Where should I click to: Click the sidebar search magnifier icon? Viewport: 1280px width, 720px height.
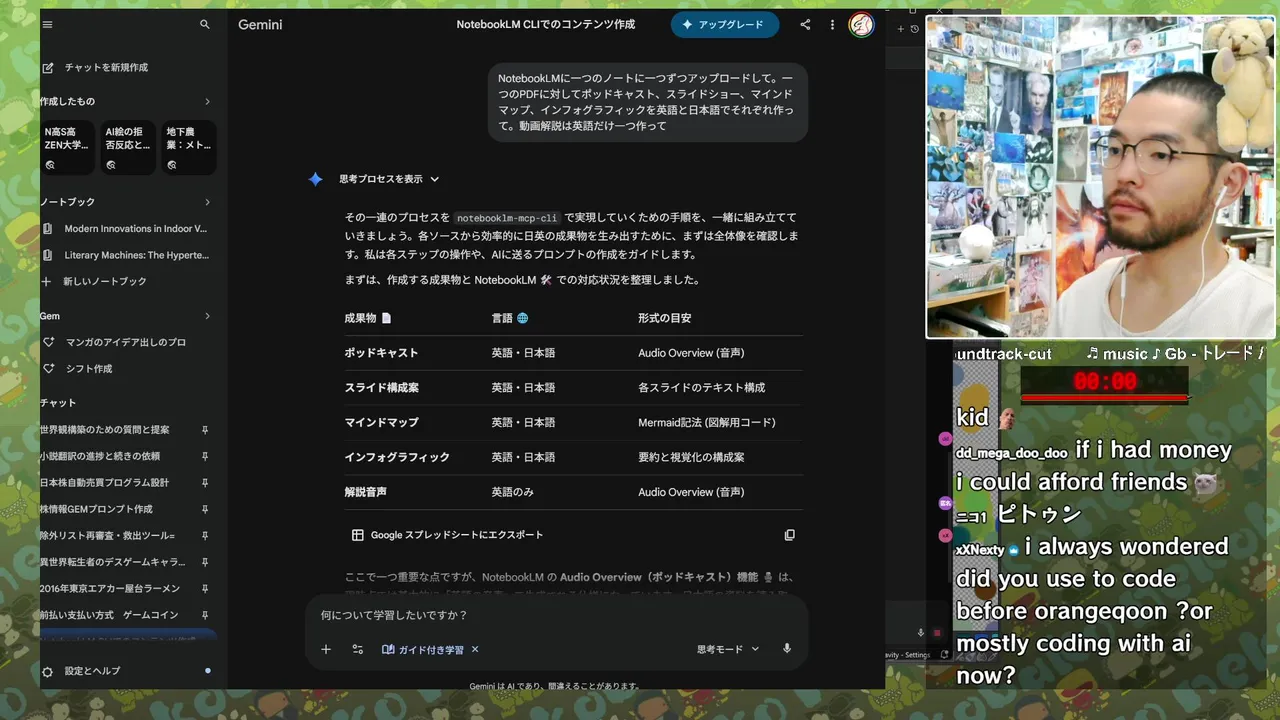pos(205,24)
